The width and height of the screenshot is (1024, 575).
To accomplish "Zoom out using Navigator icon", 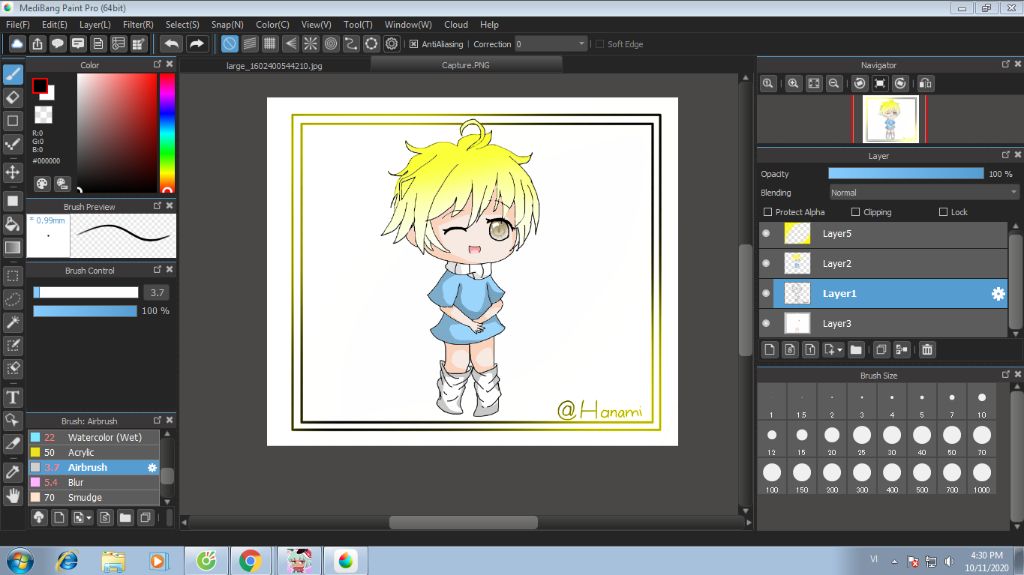I will click(x=834, y=84).
